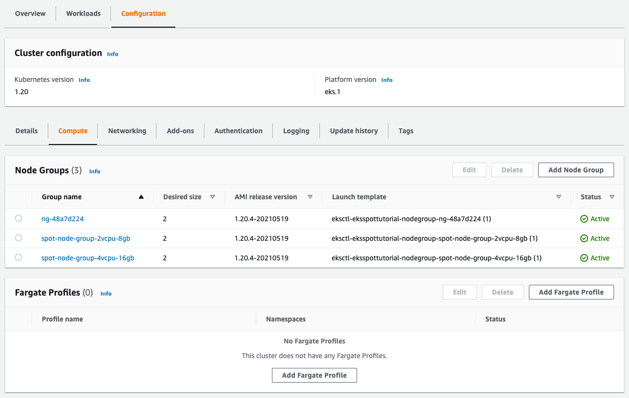Click launch template text ending 4vcpu-16gb (1)
The image size is (629, 398).
pos(436,258)
